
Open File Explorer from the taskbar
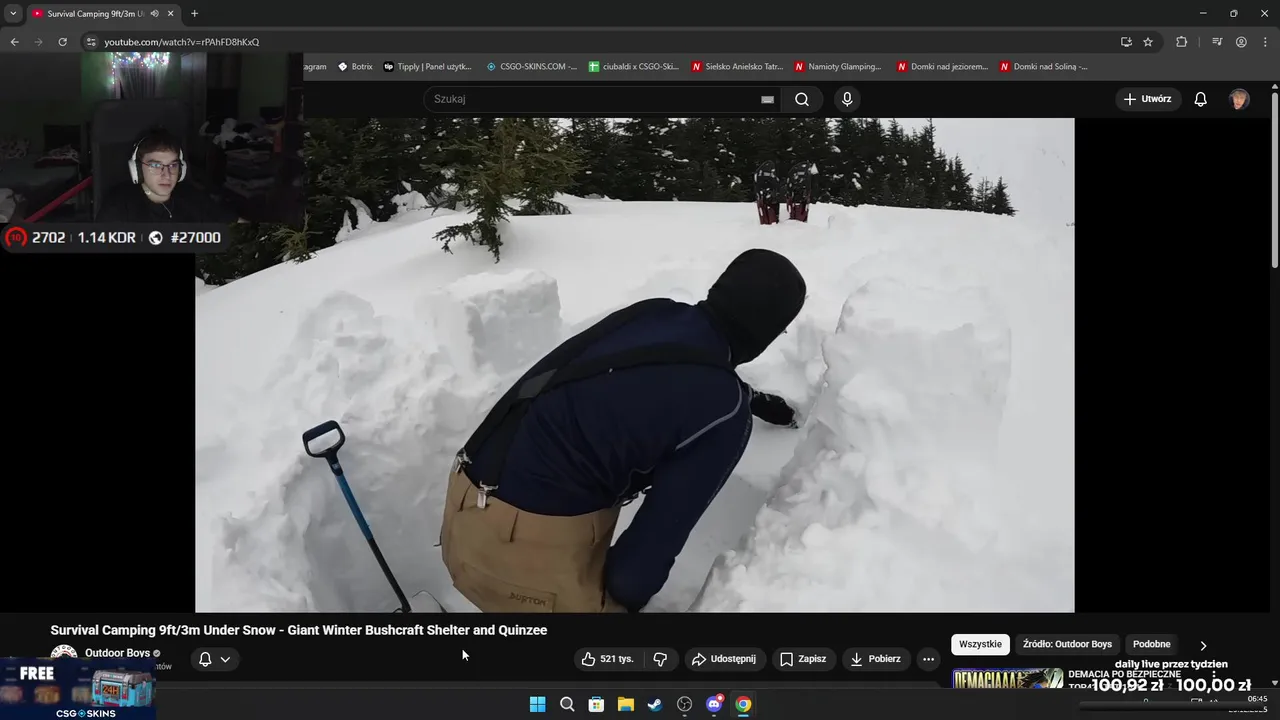pyautogui.click(x=625, y=704)
